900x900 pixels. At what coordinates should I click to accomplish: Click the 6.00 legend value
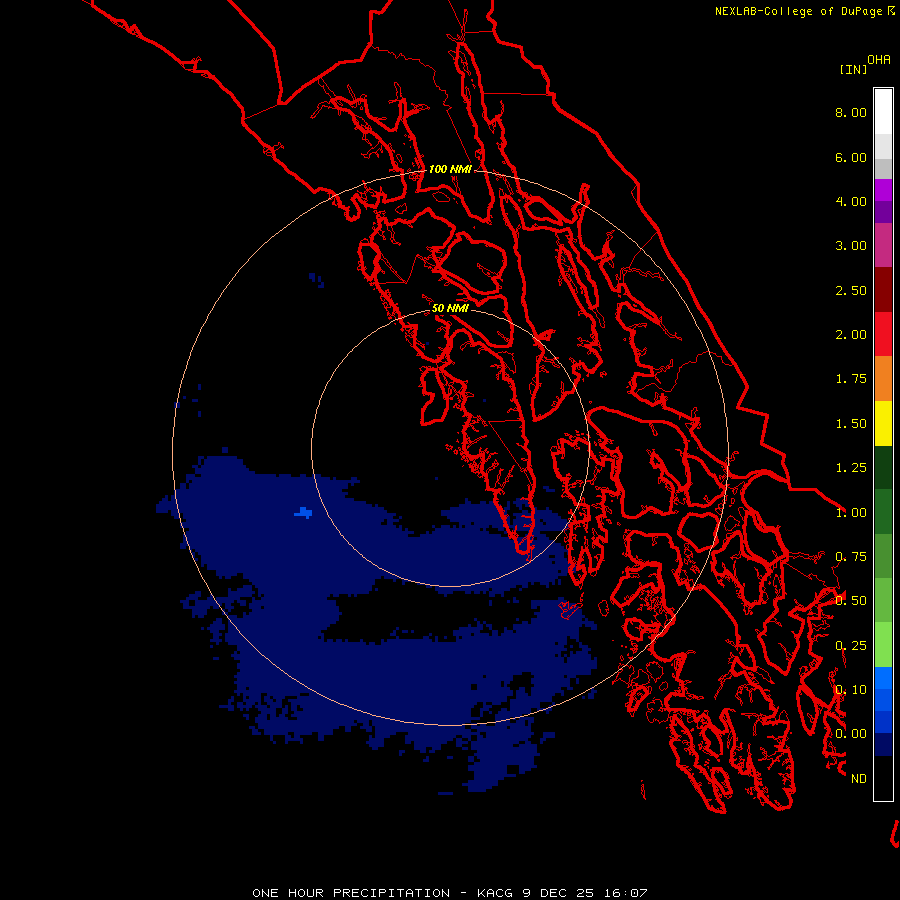click(x=851, y=157)
